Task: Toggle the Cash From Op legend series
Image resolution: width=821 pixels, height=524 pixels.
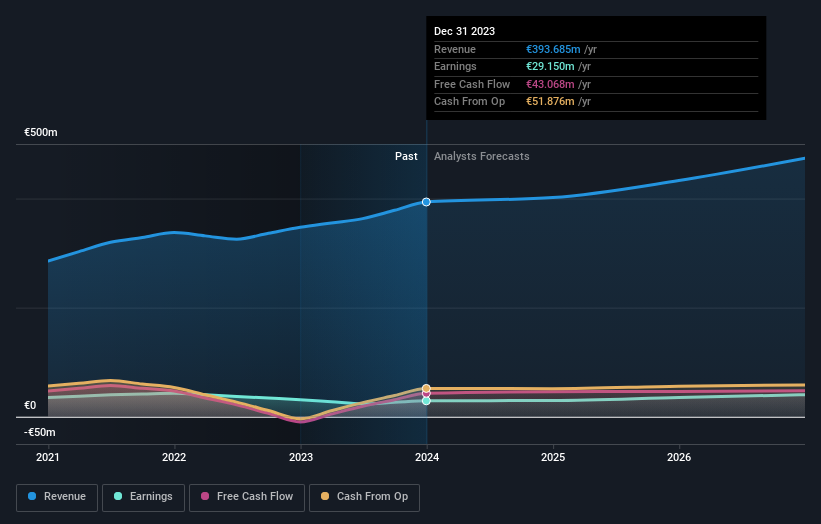Action: 364,497
